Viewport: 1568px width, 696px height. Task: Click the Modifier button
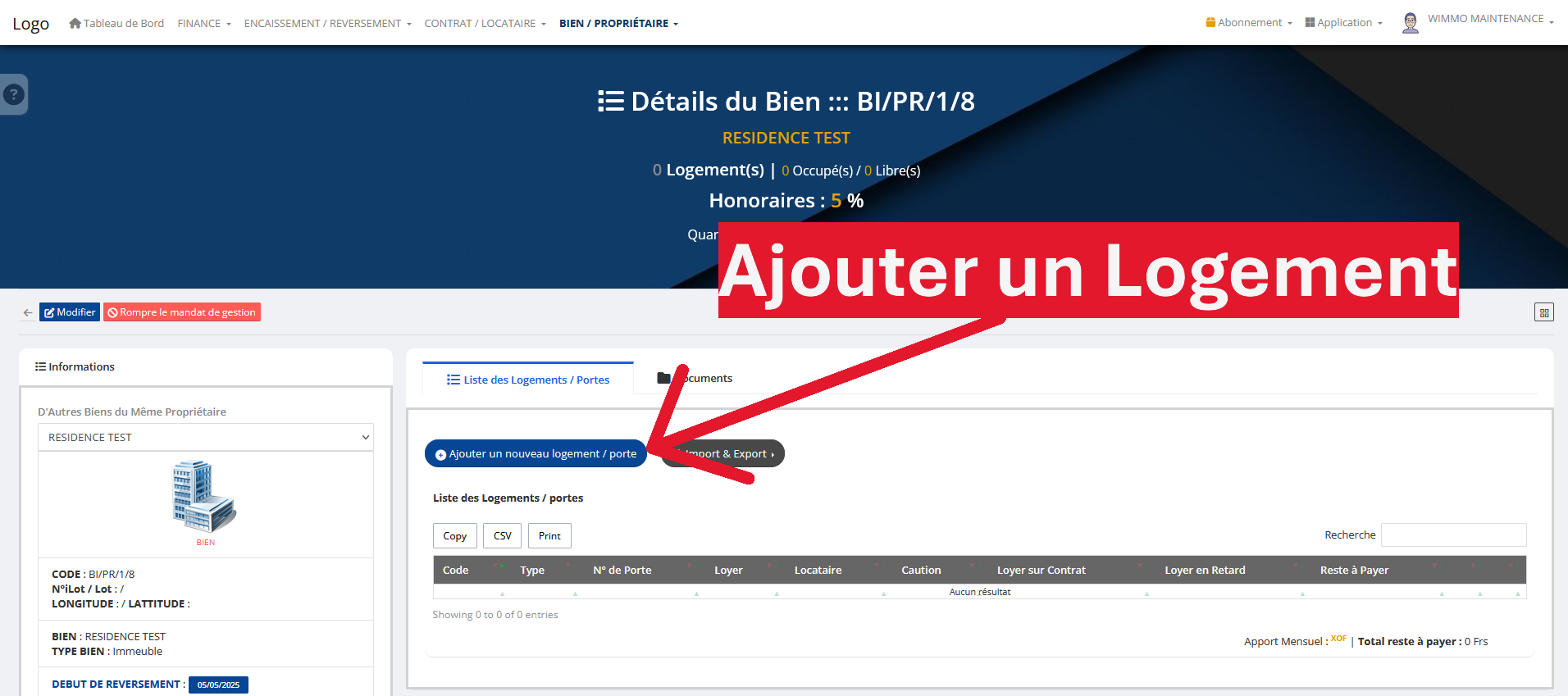pyautogui.click(x=70, y=312)
